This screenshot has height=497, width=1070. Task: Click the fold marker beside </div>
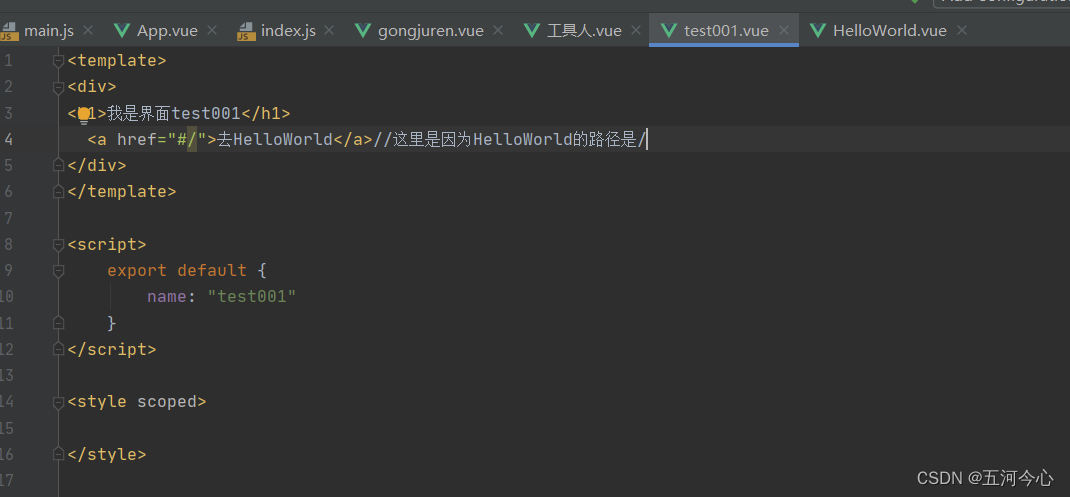click(59, 166)
